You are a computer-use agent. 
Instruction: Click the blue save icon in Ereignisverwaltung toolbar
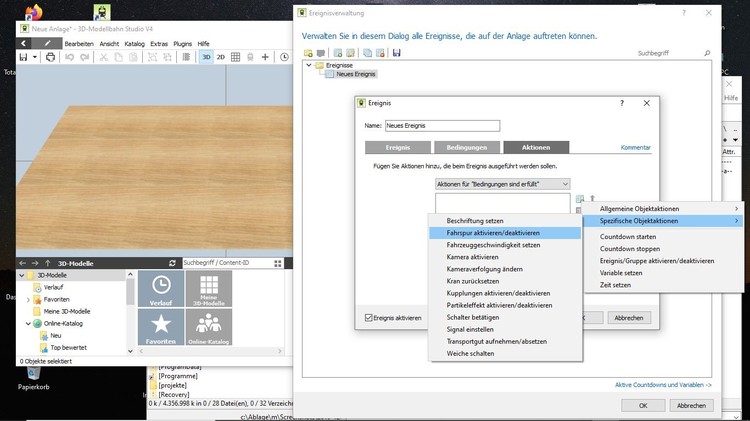397,53
